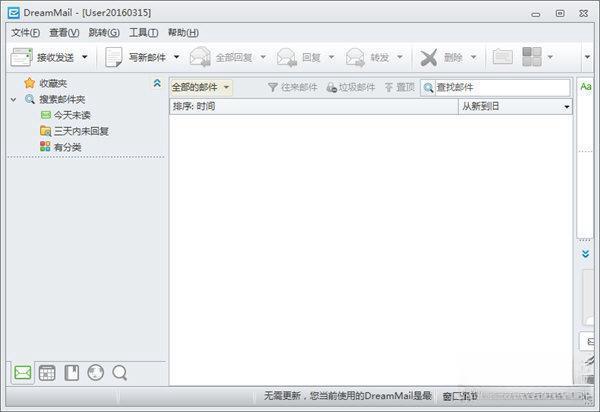
Task: Click the Reply All envelope icon
Action: [x=200, y=57]
